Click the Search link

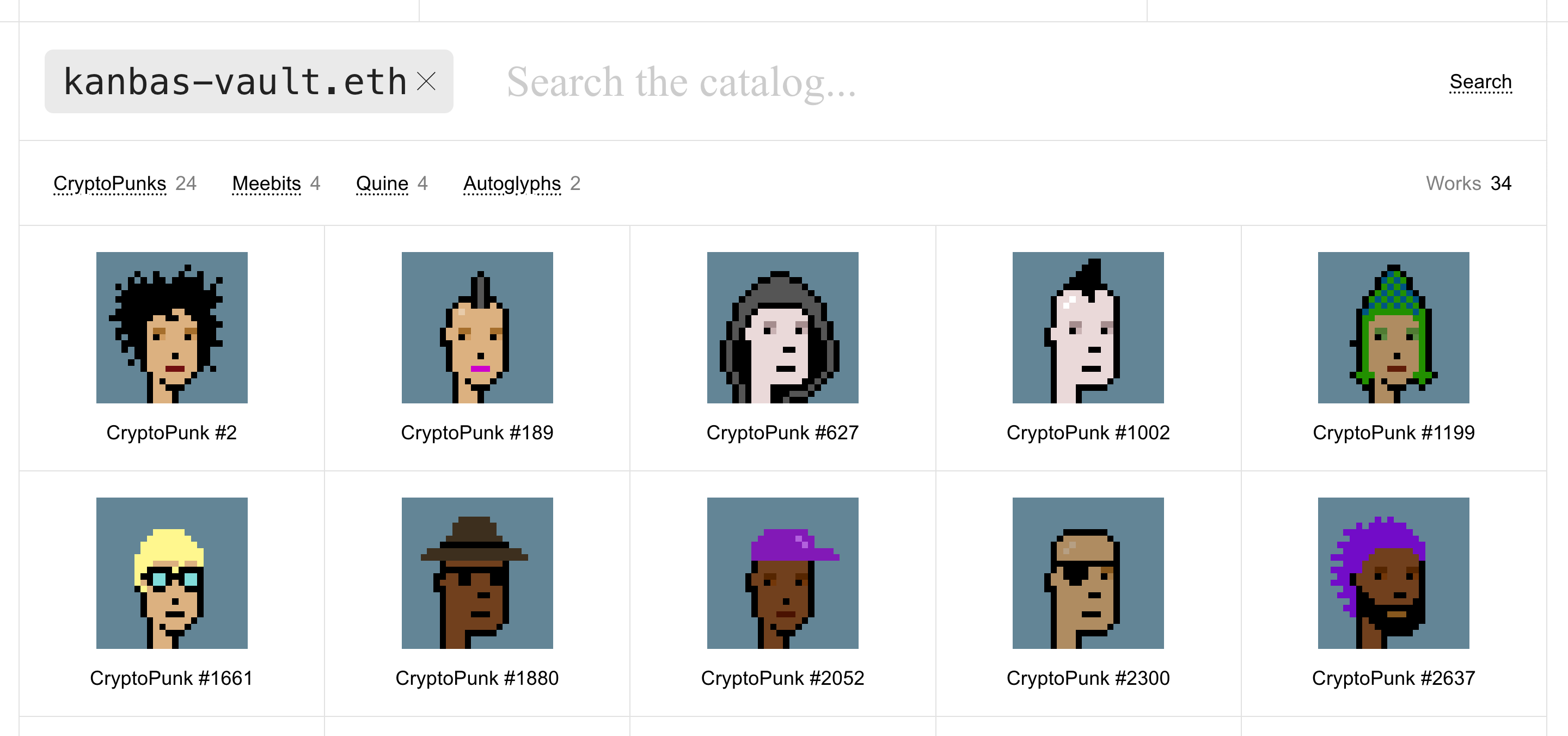click(x=1480, y=82)
